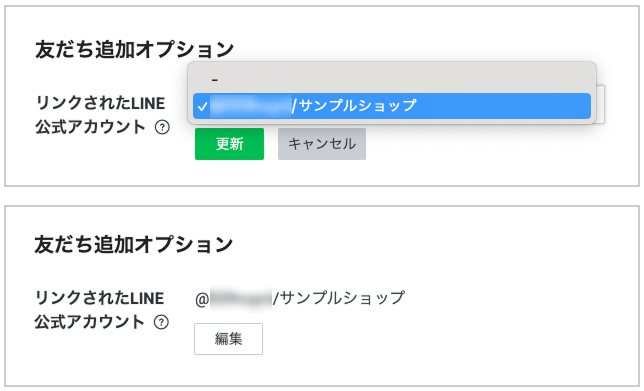
Task: Click the blurred account ID in the highlighted option
Action: pyautogui.click(x=251, y=106)
